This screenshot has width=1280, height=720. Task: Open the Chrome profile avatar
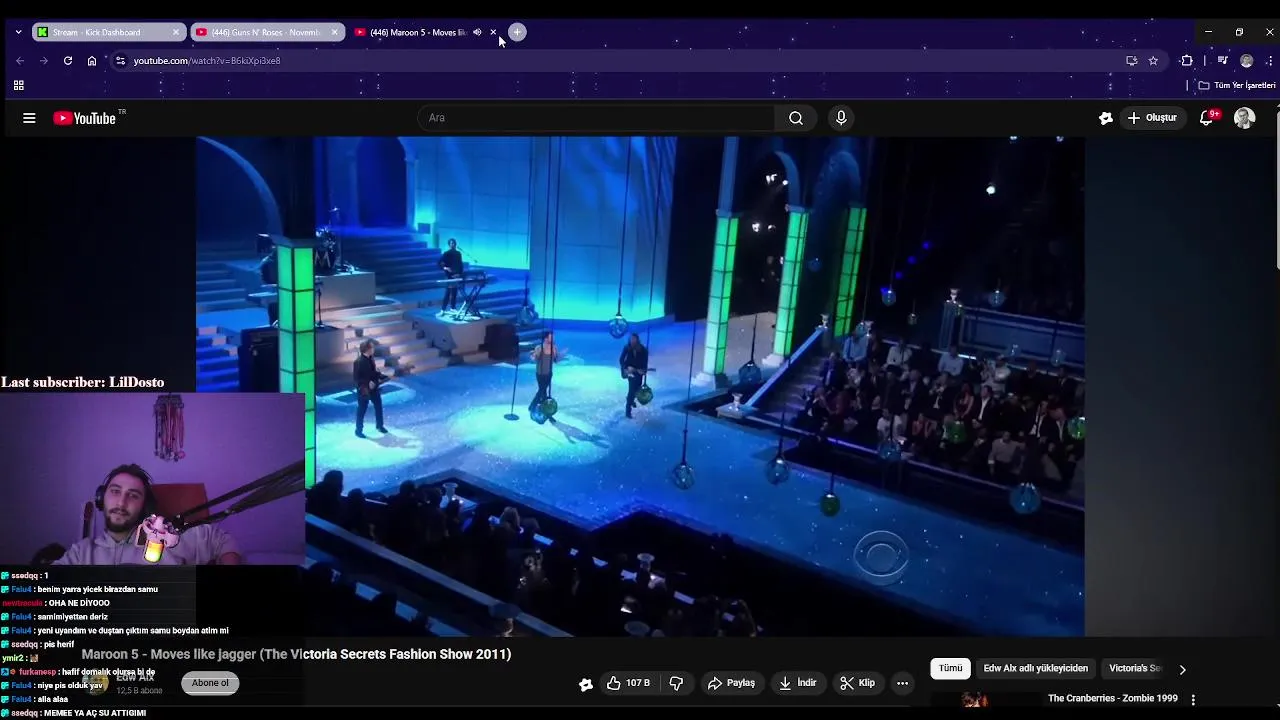tap(1246, 61)
